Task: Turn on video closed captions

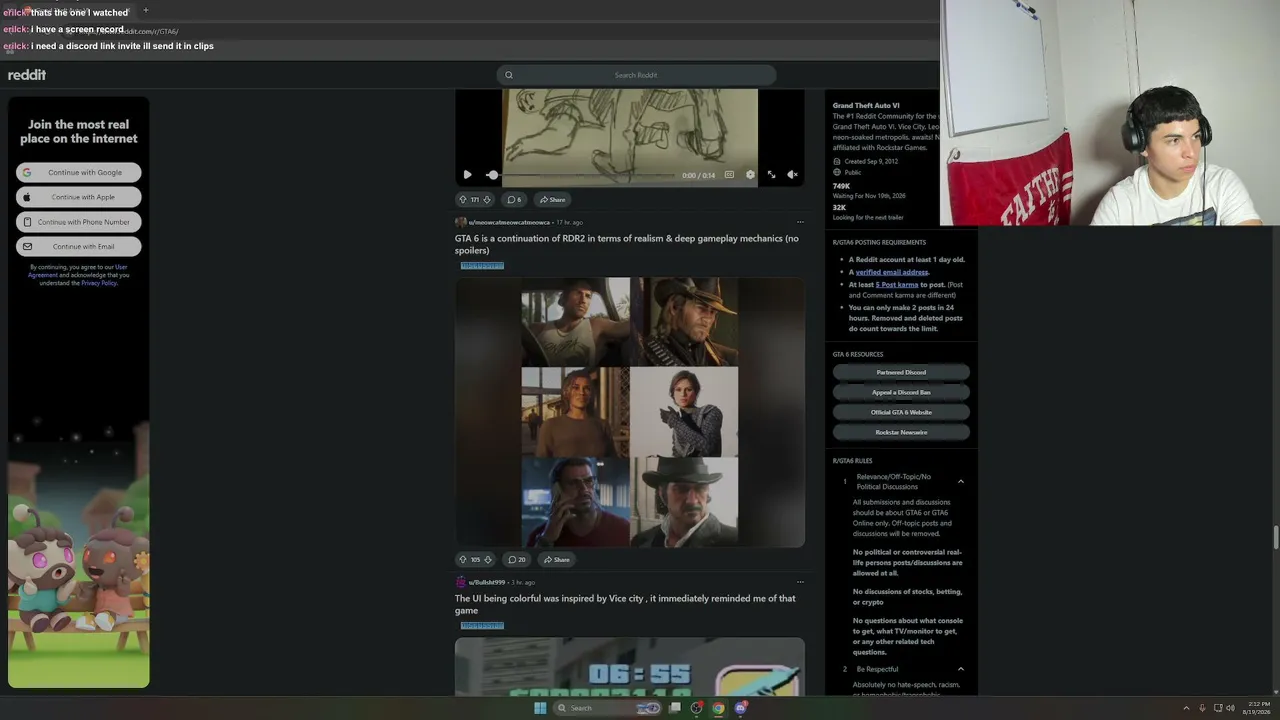Action: [x=729, y=175]
